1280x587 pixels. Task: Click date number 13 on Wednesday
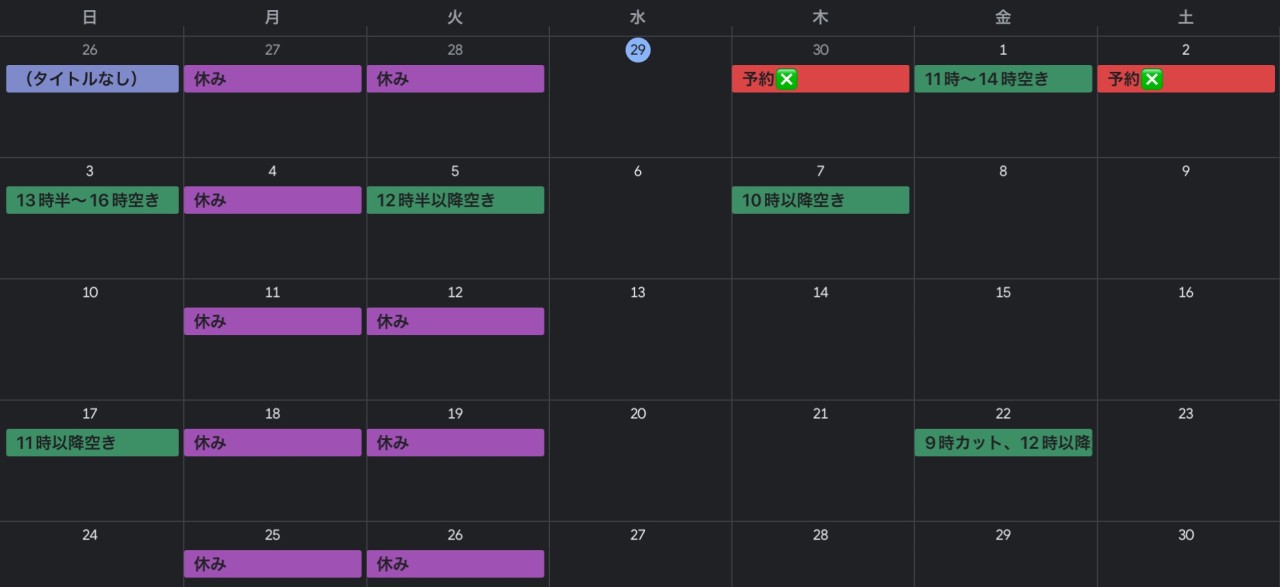point(638,293)
